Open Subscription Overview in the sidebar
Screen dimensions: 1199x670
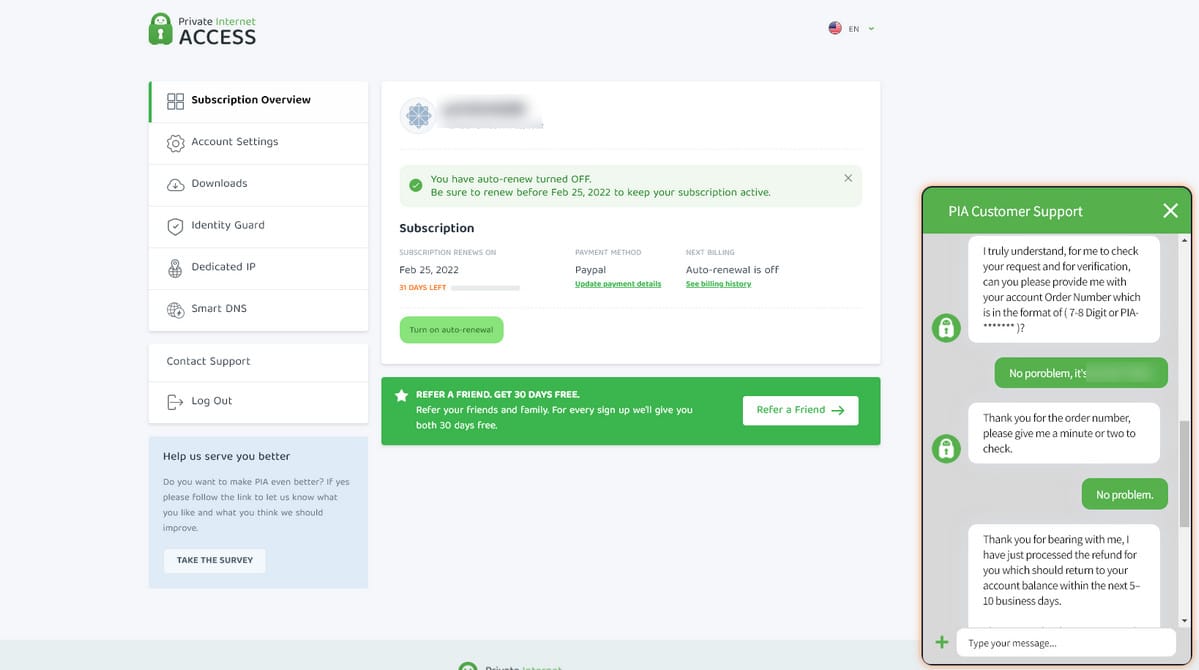pyautogui.click(x=258, y=101)
